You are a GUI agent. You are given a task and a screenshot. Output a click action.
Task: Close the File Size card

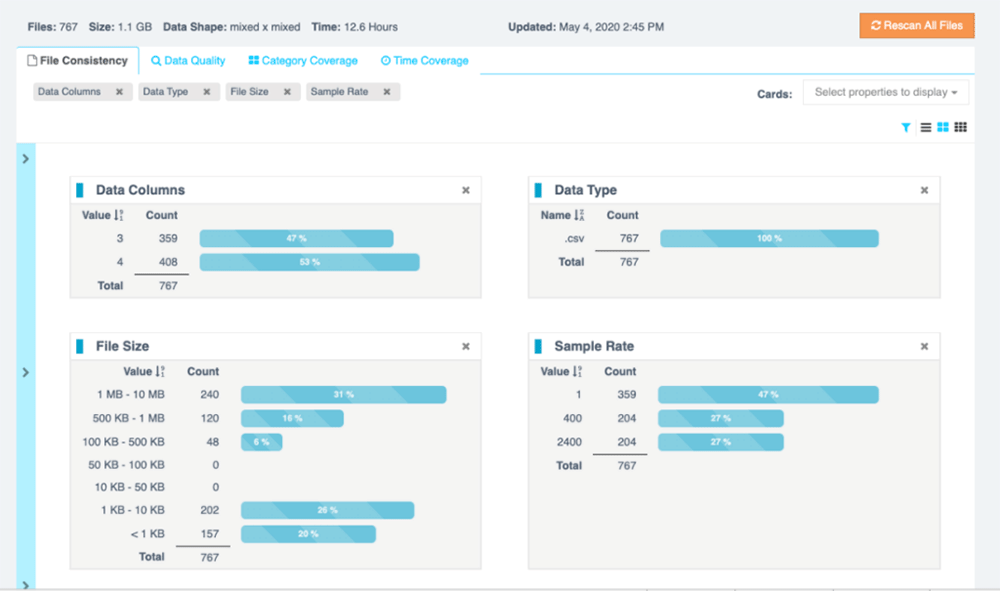(x=465, y=346)
